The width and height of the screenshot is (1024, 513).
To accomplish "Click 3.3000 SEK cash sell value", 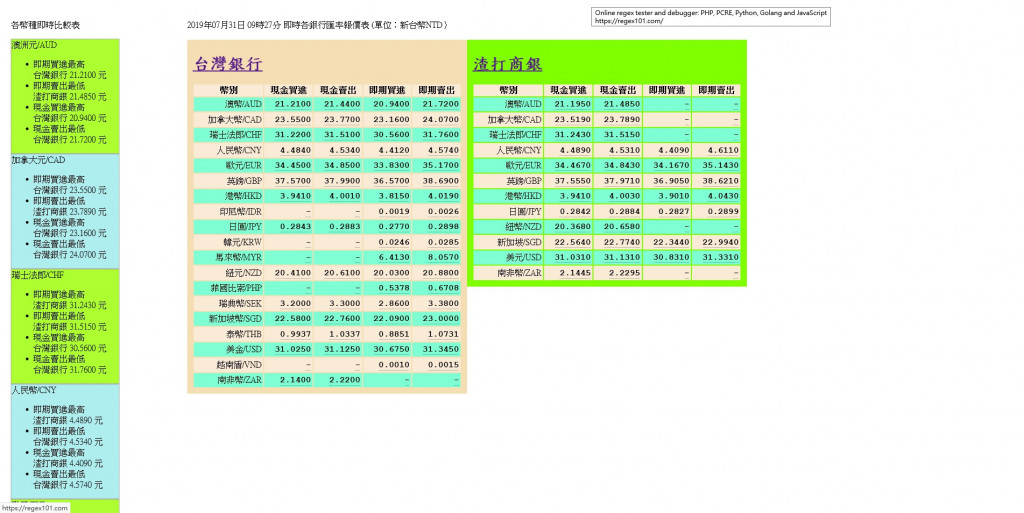I will [345, 303].
